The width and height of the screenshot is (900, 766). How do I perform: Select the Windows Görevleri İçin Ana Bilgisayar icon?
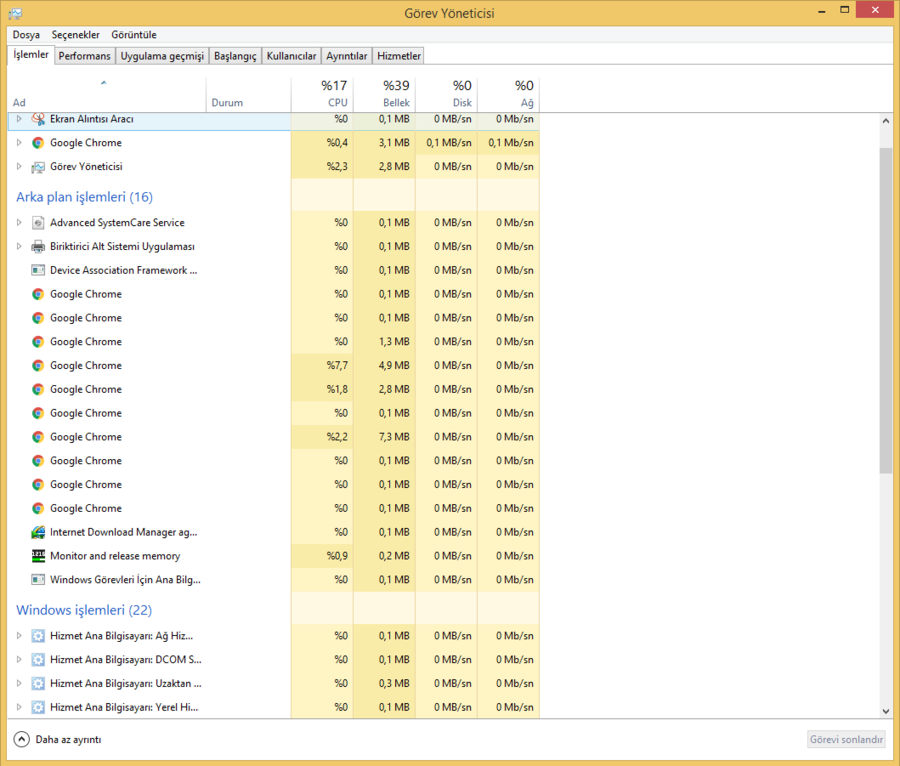38,580
